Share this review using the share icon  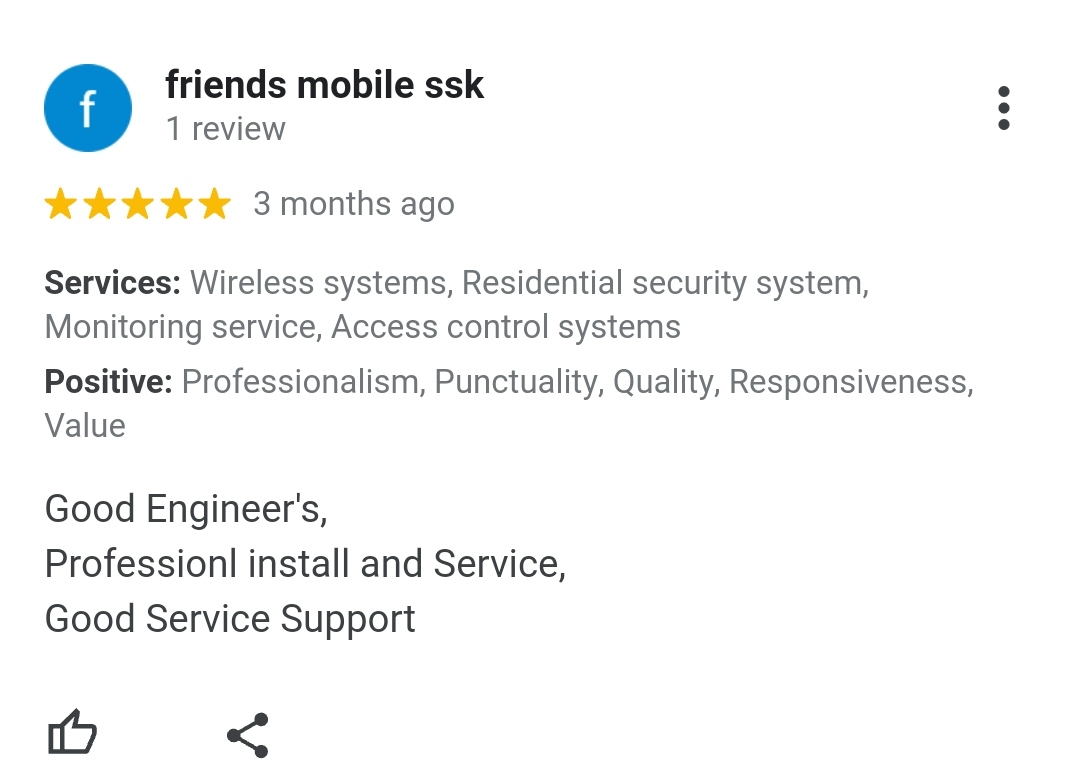pos(248,736)
